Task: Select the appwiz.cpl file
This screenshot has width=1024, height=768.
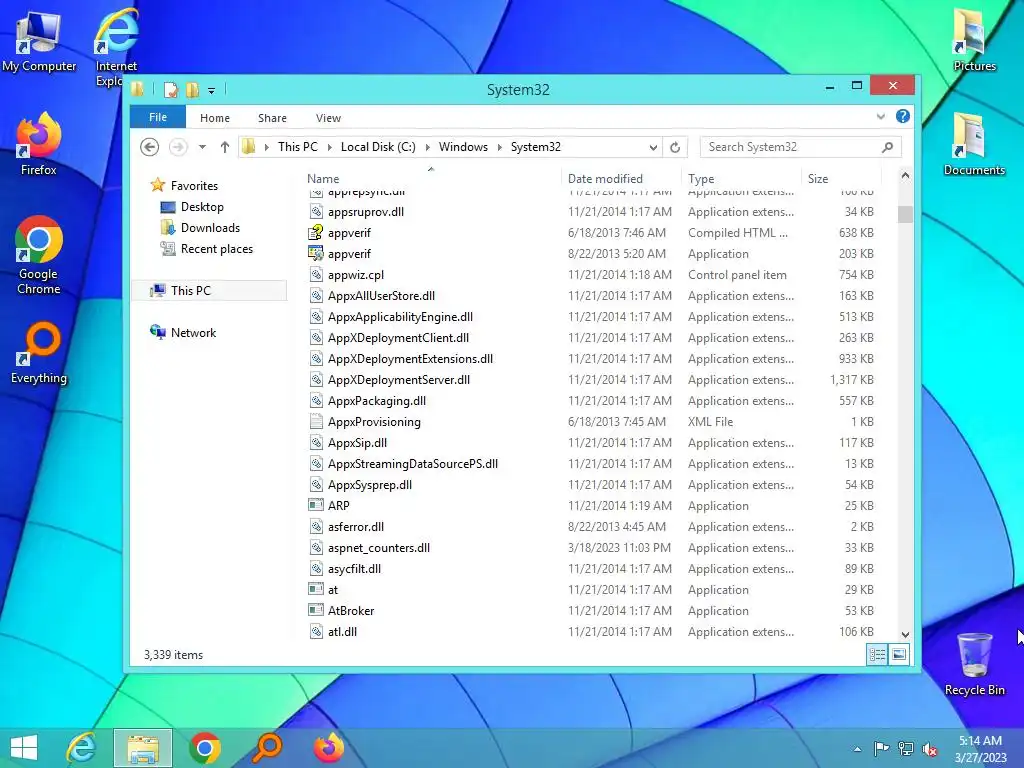Action: click(591, 275)
